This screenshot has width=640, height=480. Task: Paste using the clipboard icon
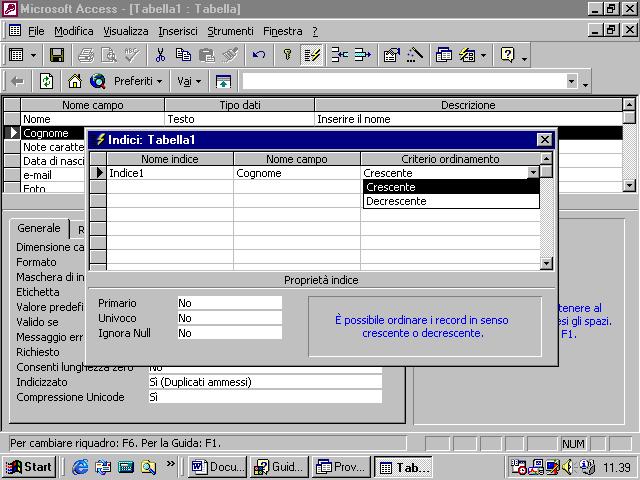coord(207,55)
